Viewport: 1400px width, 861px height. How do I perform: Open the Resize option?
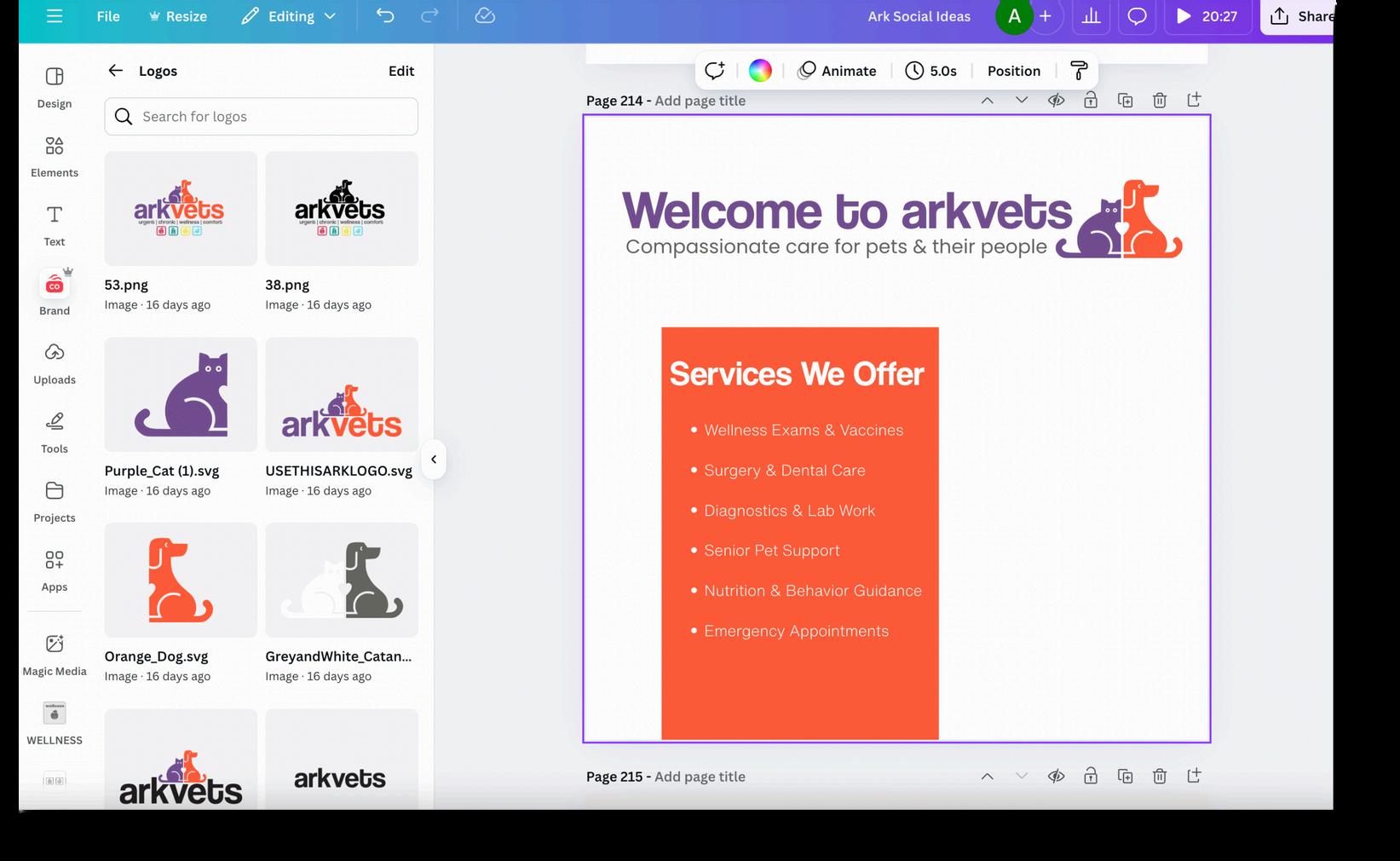point(177,16)
